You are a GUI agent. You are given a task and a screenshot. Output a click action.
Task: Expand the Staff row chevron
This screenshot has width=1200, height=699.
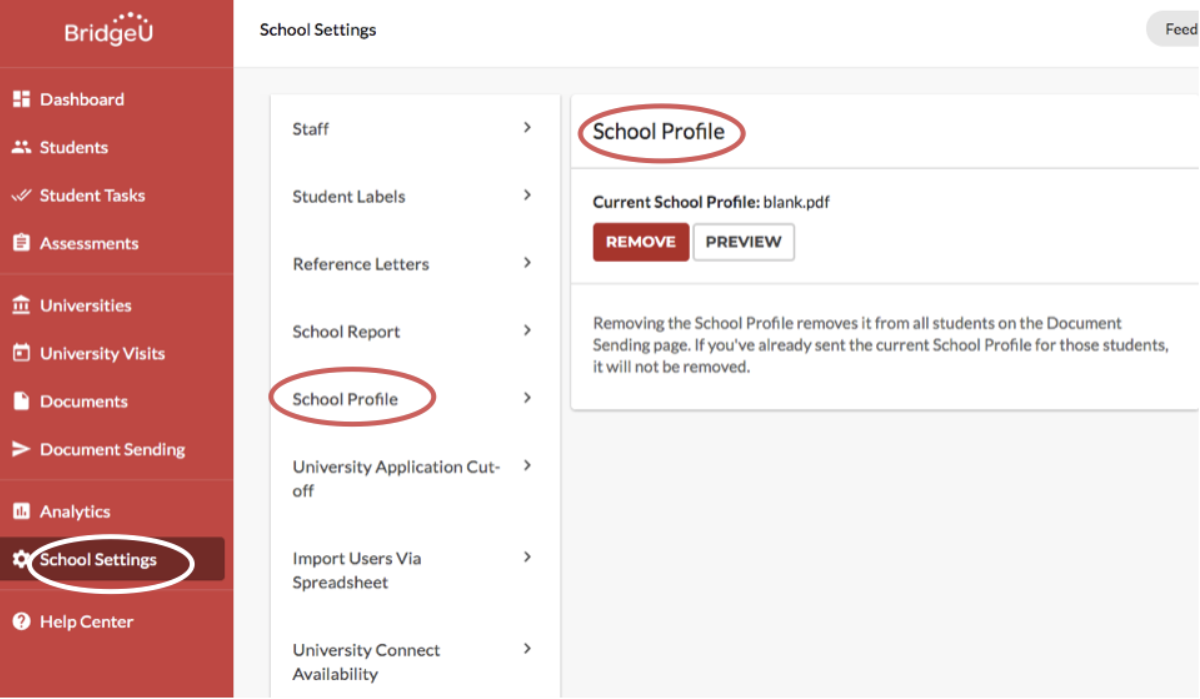click(x=527, y=128)
